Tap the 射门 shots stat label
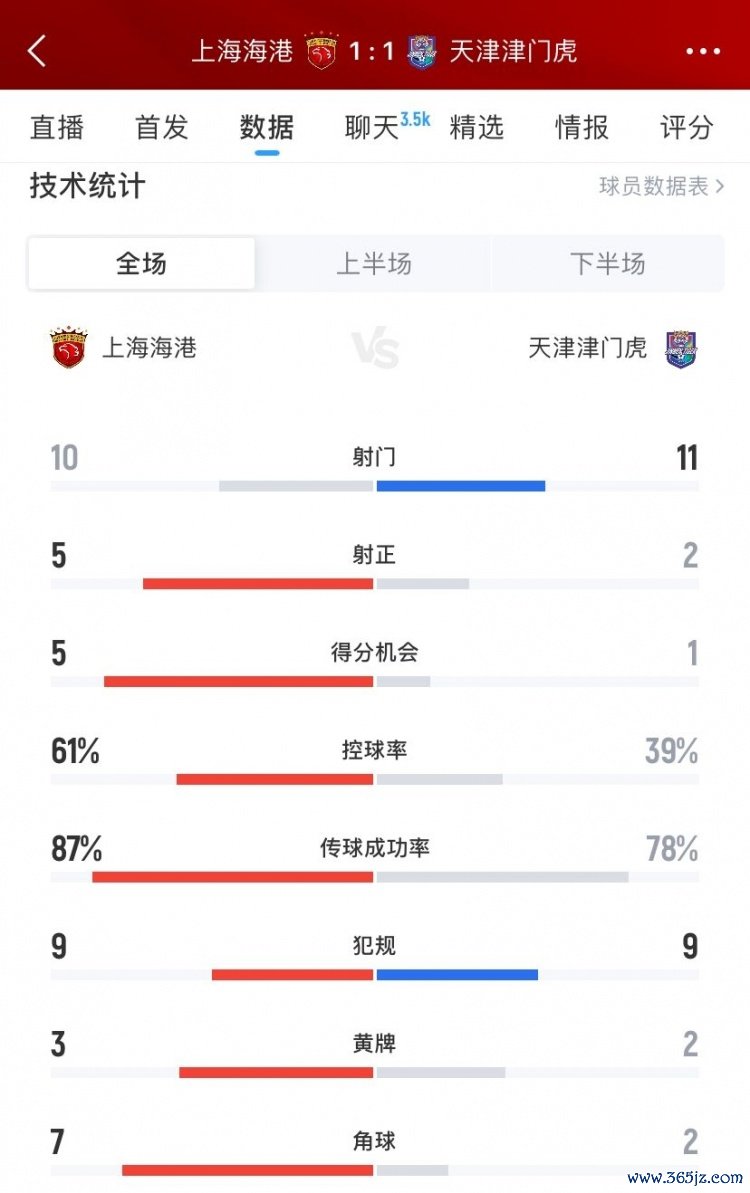 pyautogui.click(x=374, y=458)
